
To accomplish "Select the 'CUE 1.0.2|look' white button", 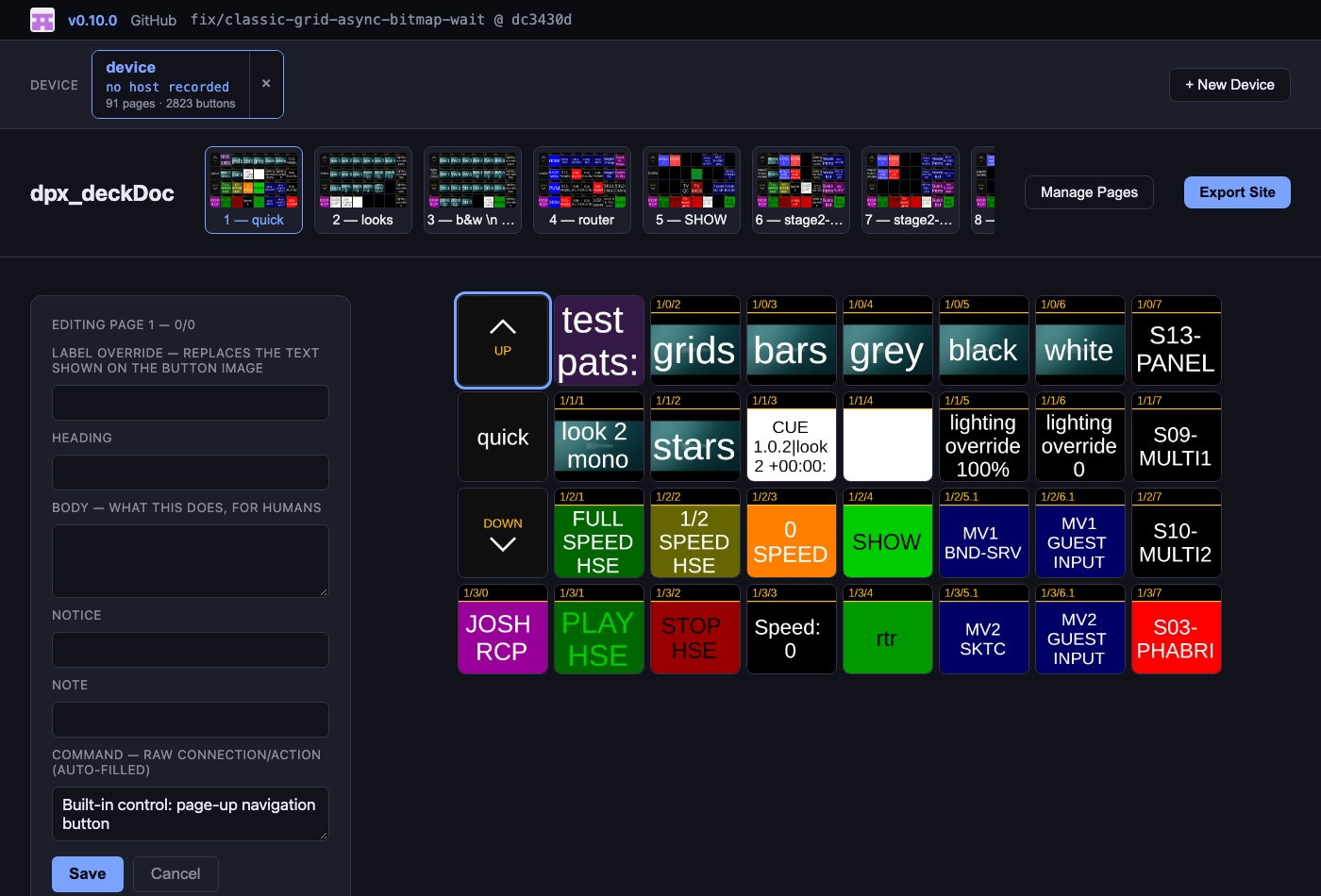I will [791, 437].
